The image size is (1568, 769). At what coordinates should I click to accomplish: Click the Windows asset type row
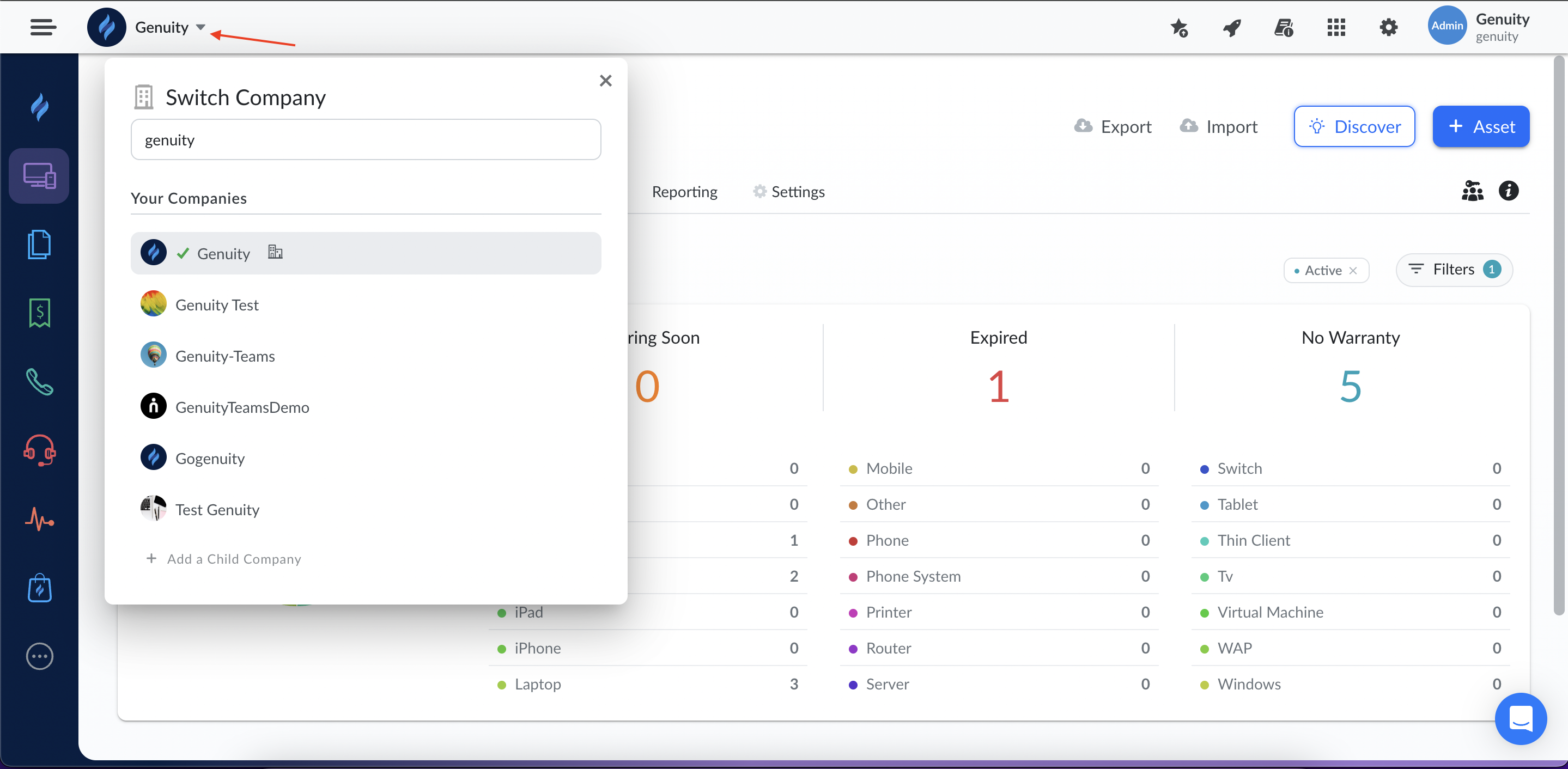1350,684
